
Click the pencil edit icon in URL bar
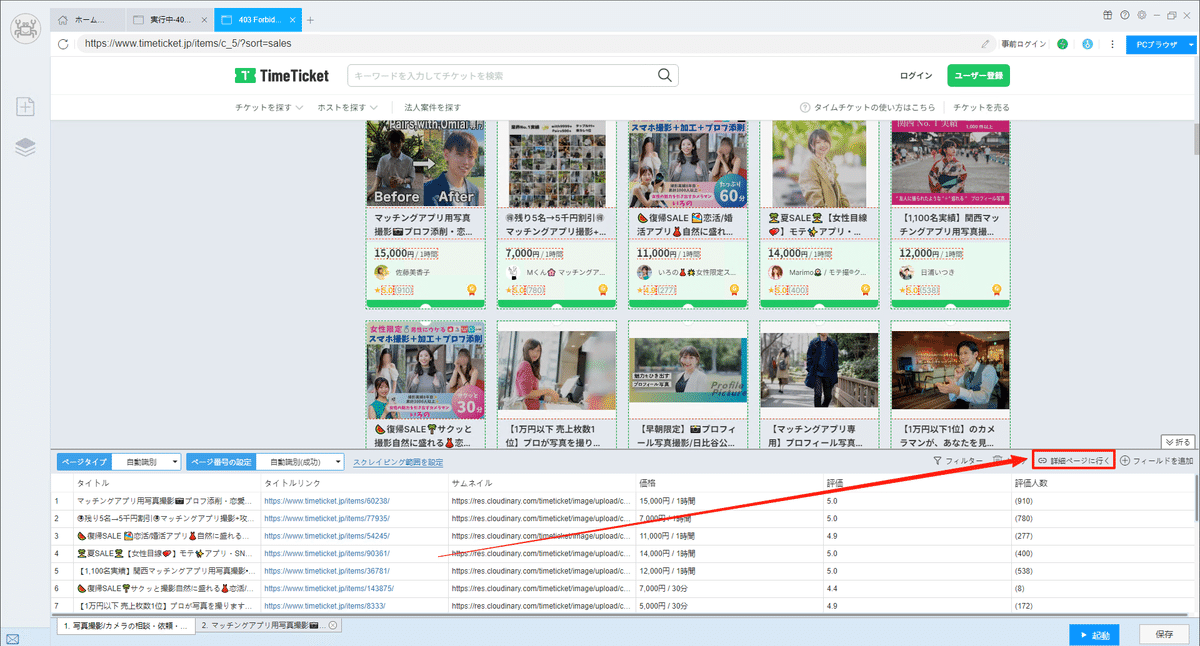point(986,44)
